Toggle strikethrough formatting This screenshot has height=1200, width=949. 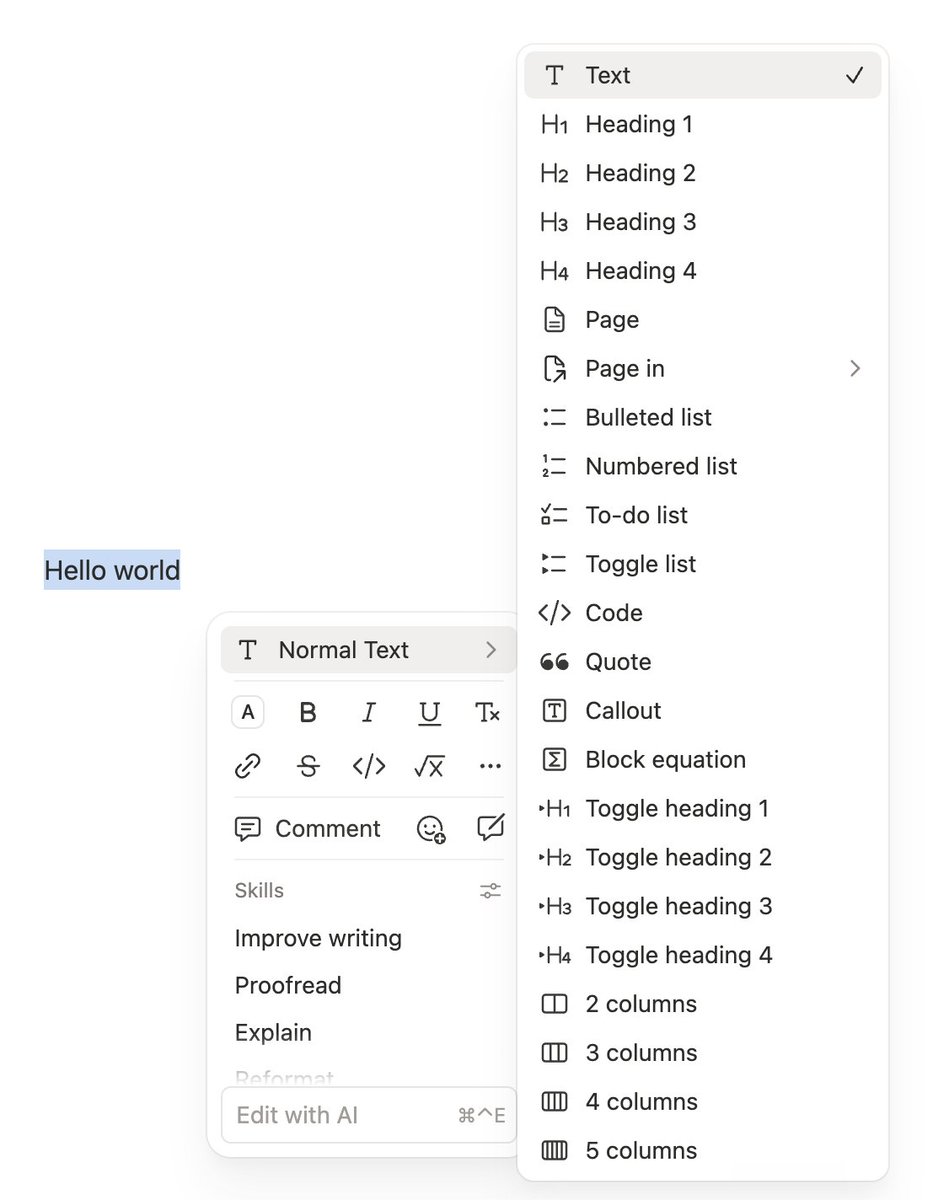(x=308, y=767)
